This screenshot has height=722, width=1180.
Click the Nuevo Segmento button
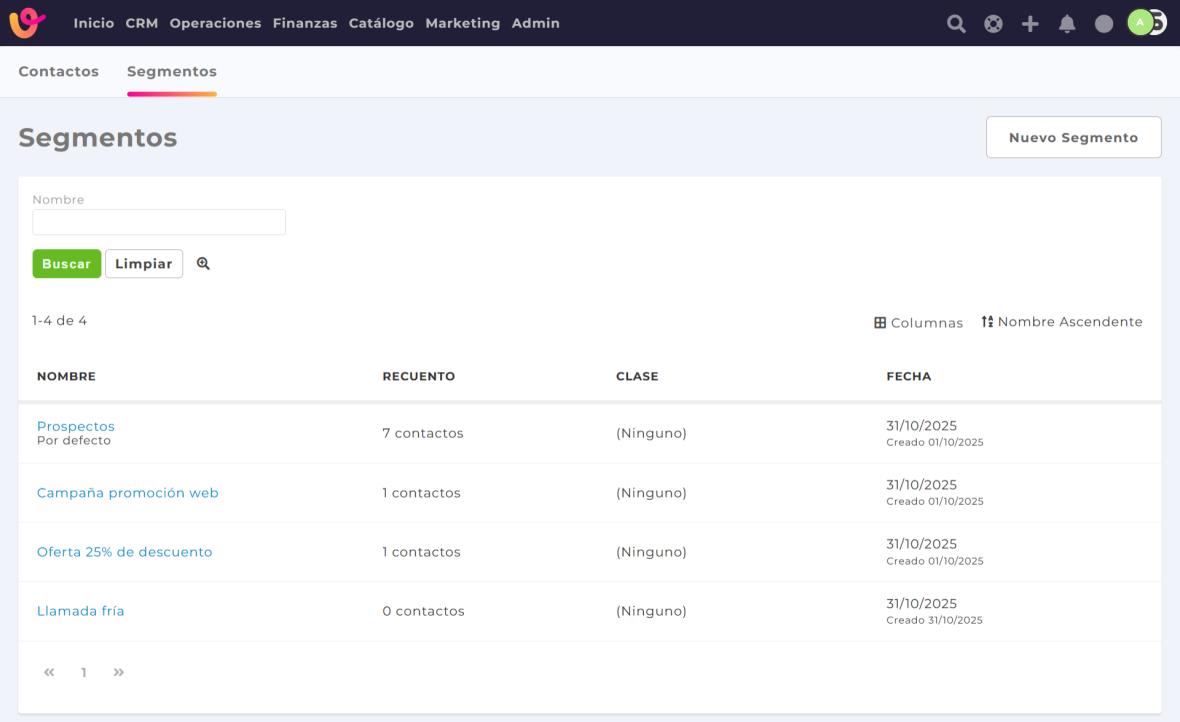(1073, 138)
